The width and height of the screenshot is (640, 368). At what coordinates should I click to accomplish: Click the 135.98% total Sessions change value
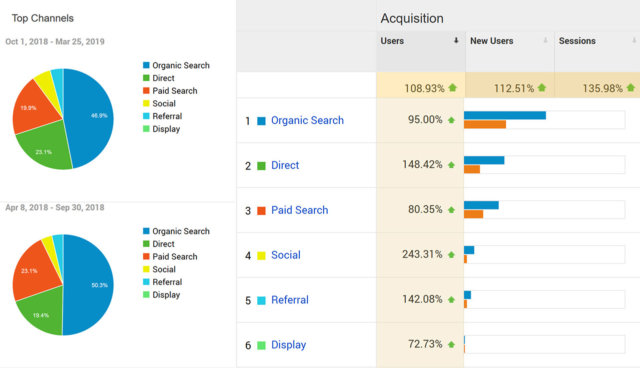pos(603,88)
